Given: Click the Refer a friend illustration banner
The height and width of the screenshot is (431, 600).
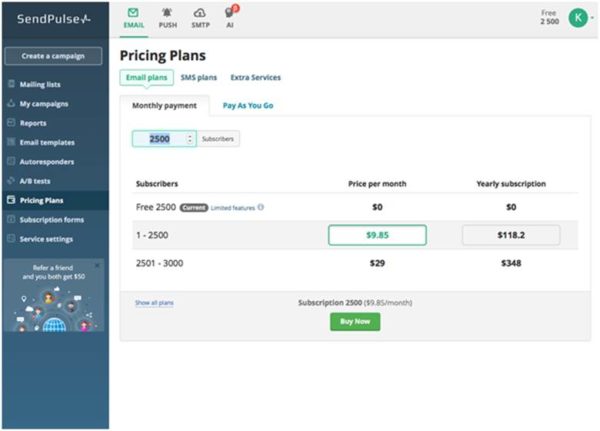Looking at the screenshot, I should [54, 295].
